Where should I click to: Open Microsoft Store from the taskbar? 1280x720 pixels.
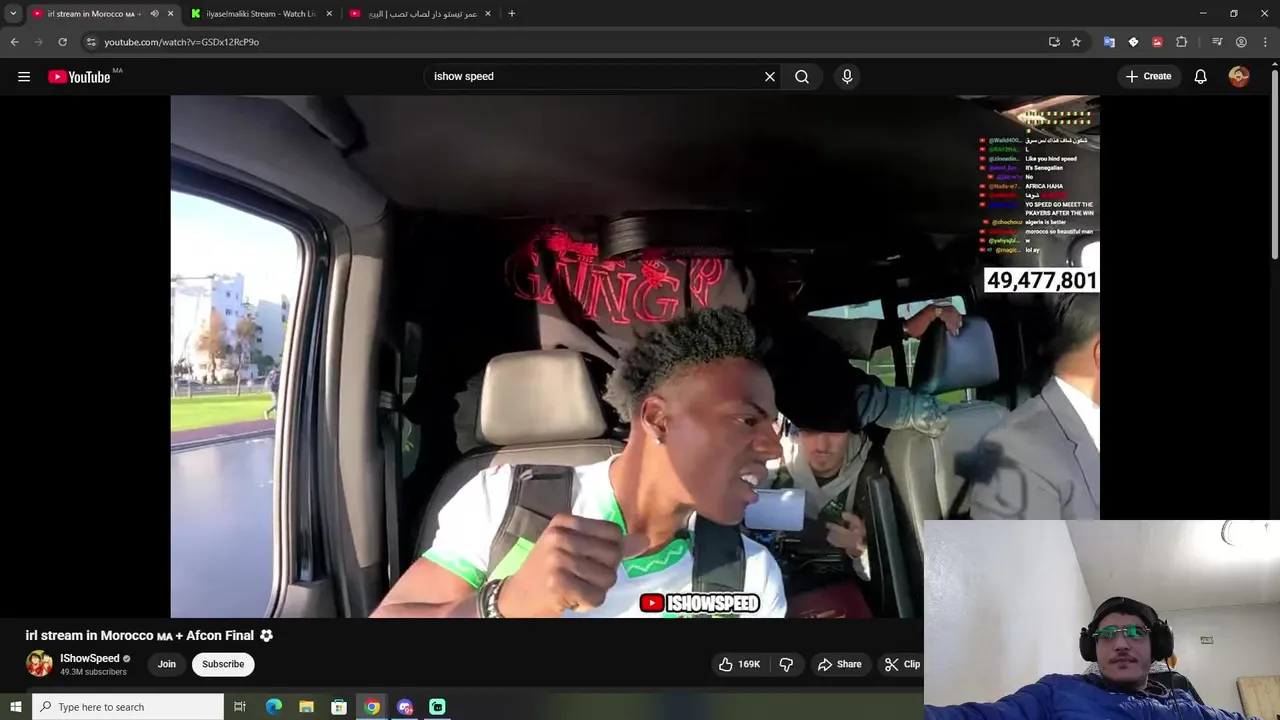click(x=339, y=707)
